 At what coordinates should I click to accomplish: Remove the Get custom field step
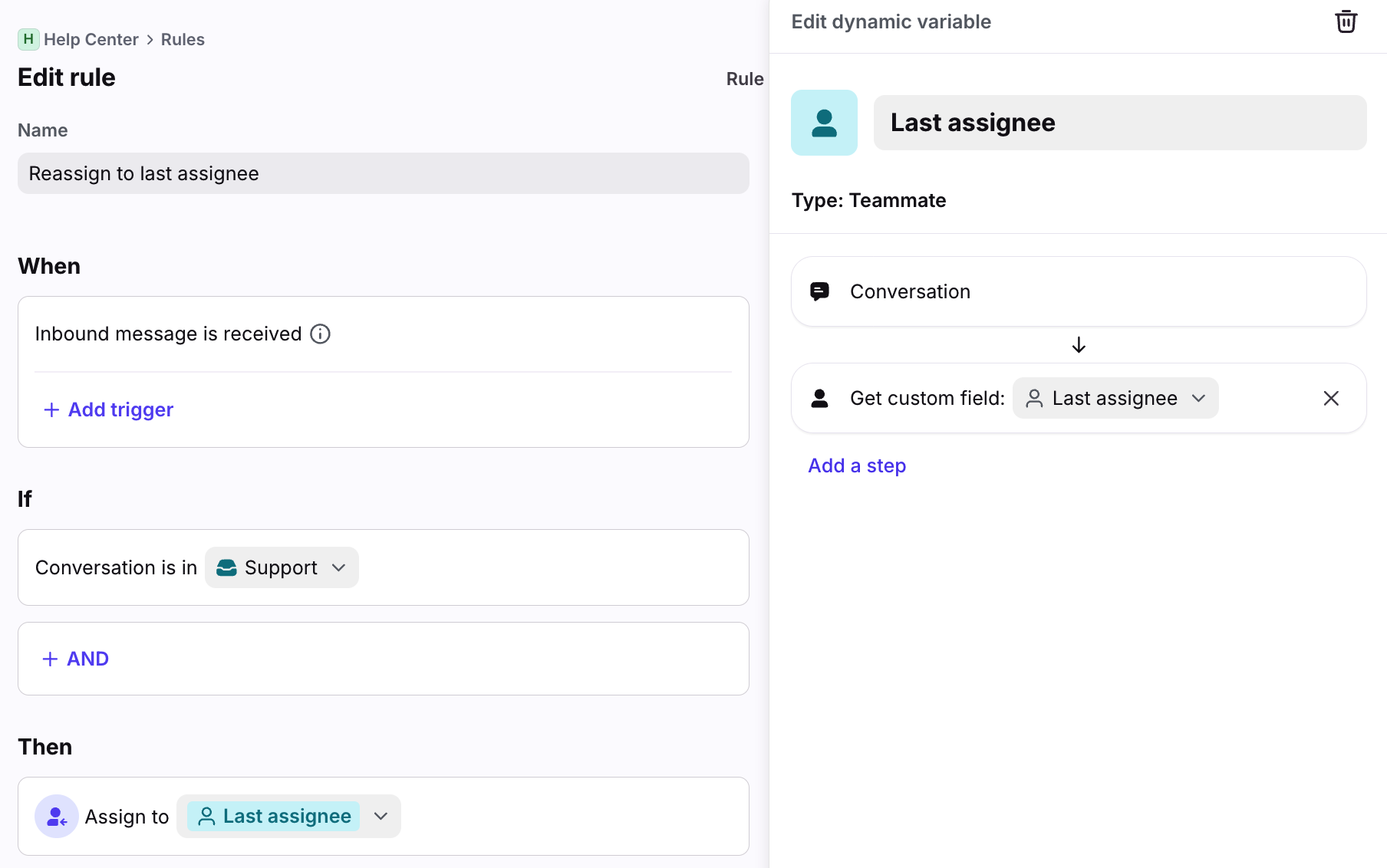(x=1331, y=398)
